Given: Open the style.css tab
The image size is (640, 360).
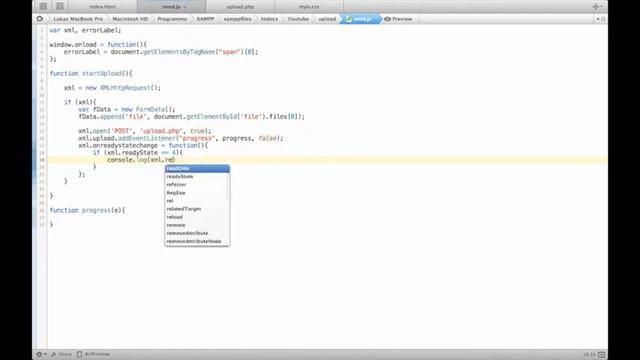Looking at the screenshot, I should click(x=309, y=7).
